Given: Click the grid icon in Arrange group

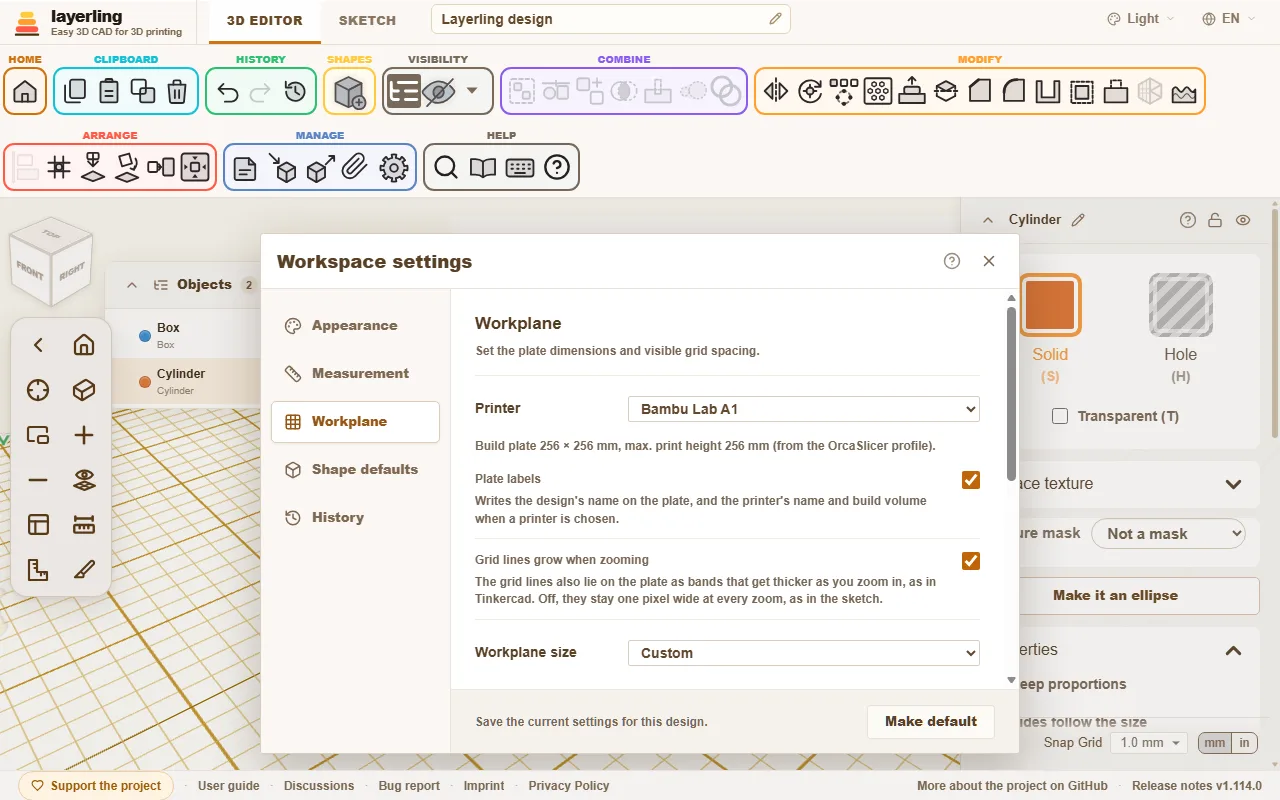Looking at the screenshot, I should click(59, 167).
